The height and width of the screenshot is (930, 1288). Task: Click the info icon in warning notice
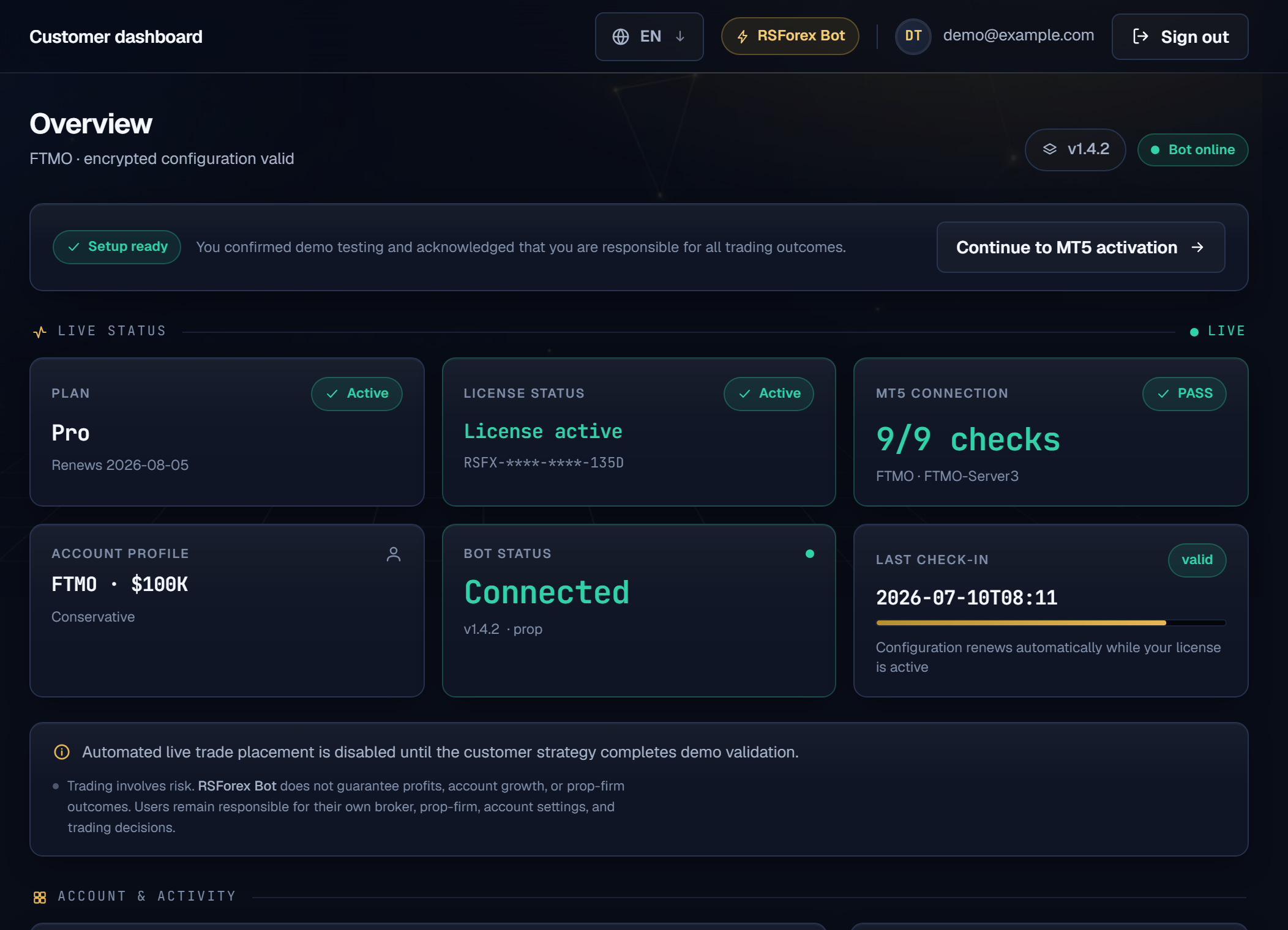62,752
